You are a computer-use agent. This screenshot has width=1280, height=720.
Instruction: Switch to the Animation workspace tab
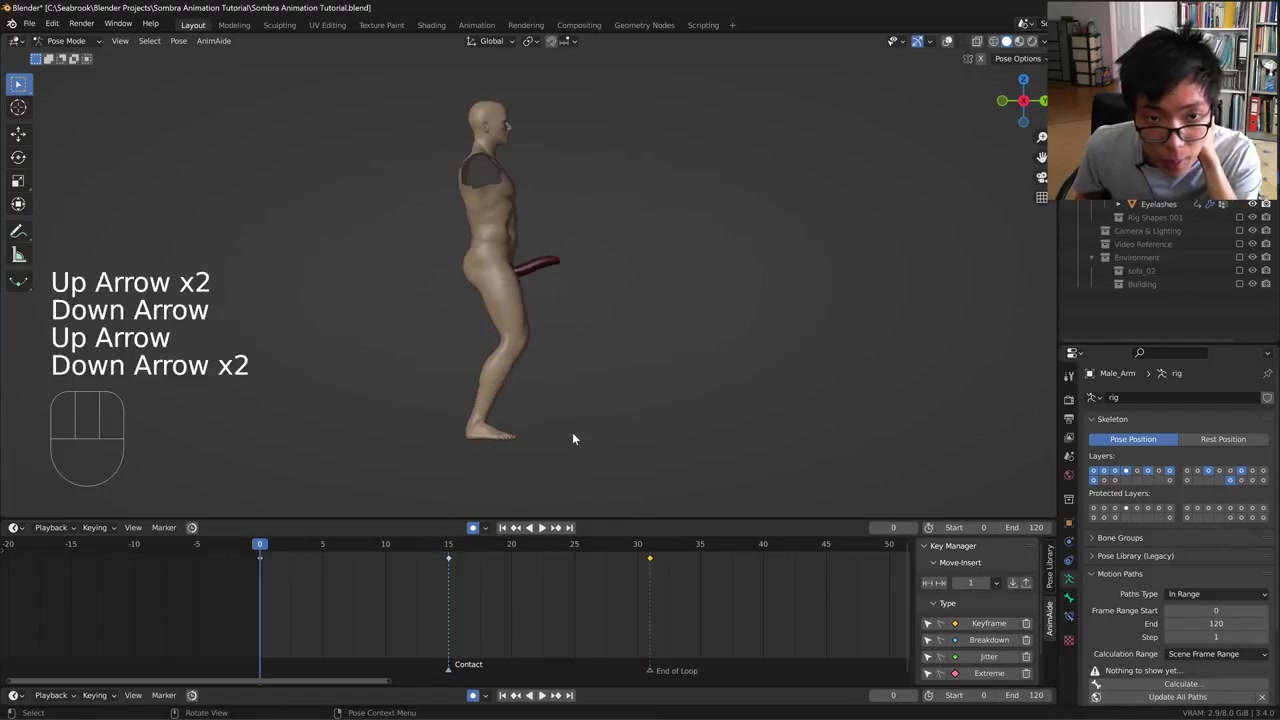(x=476, y=25)
